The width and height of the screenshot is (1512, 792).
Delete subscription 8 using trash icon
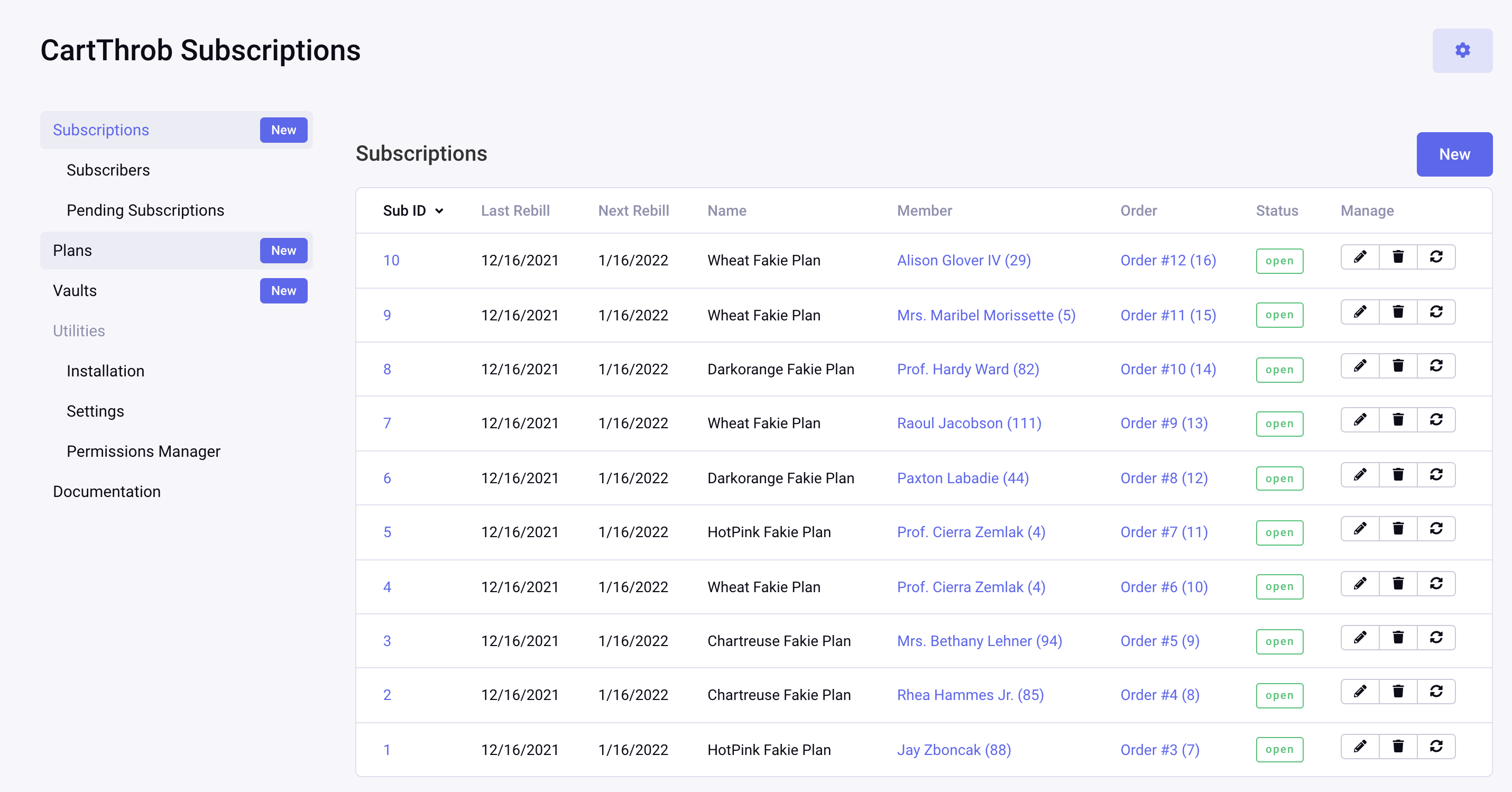[1398, 366]
